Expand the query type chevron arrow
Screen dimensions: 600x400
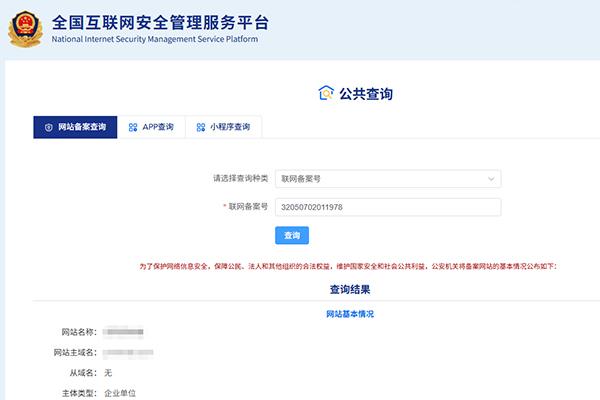(x=491, y=179)
